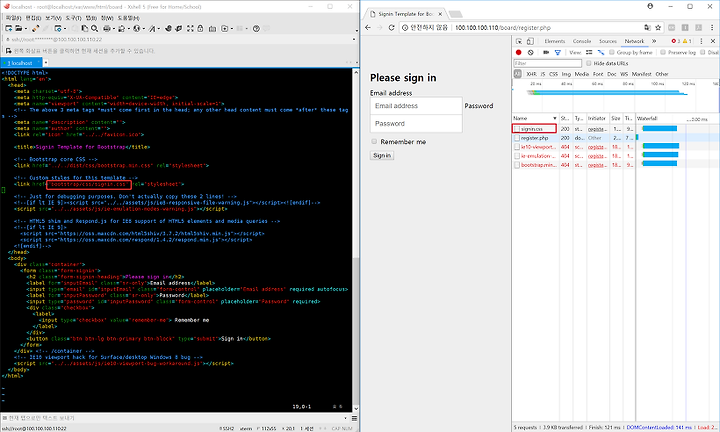Click the network Filter text box
The width and height of the screenshot is (720, 432).
point(547,63)
